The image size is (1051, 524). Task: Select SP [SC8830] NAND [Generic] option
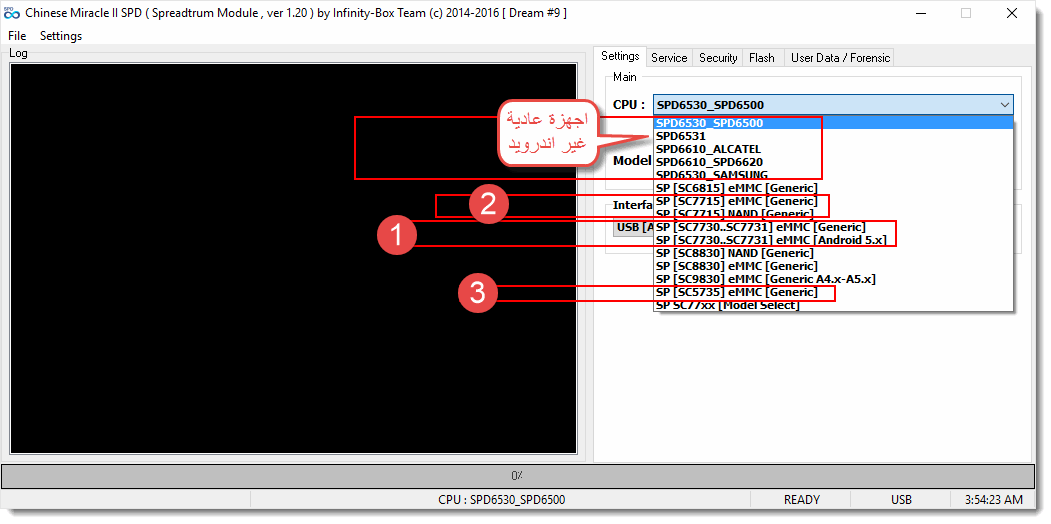833,253
